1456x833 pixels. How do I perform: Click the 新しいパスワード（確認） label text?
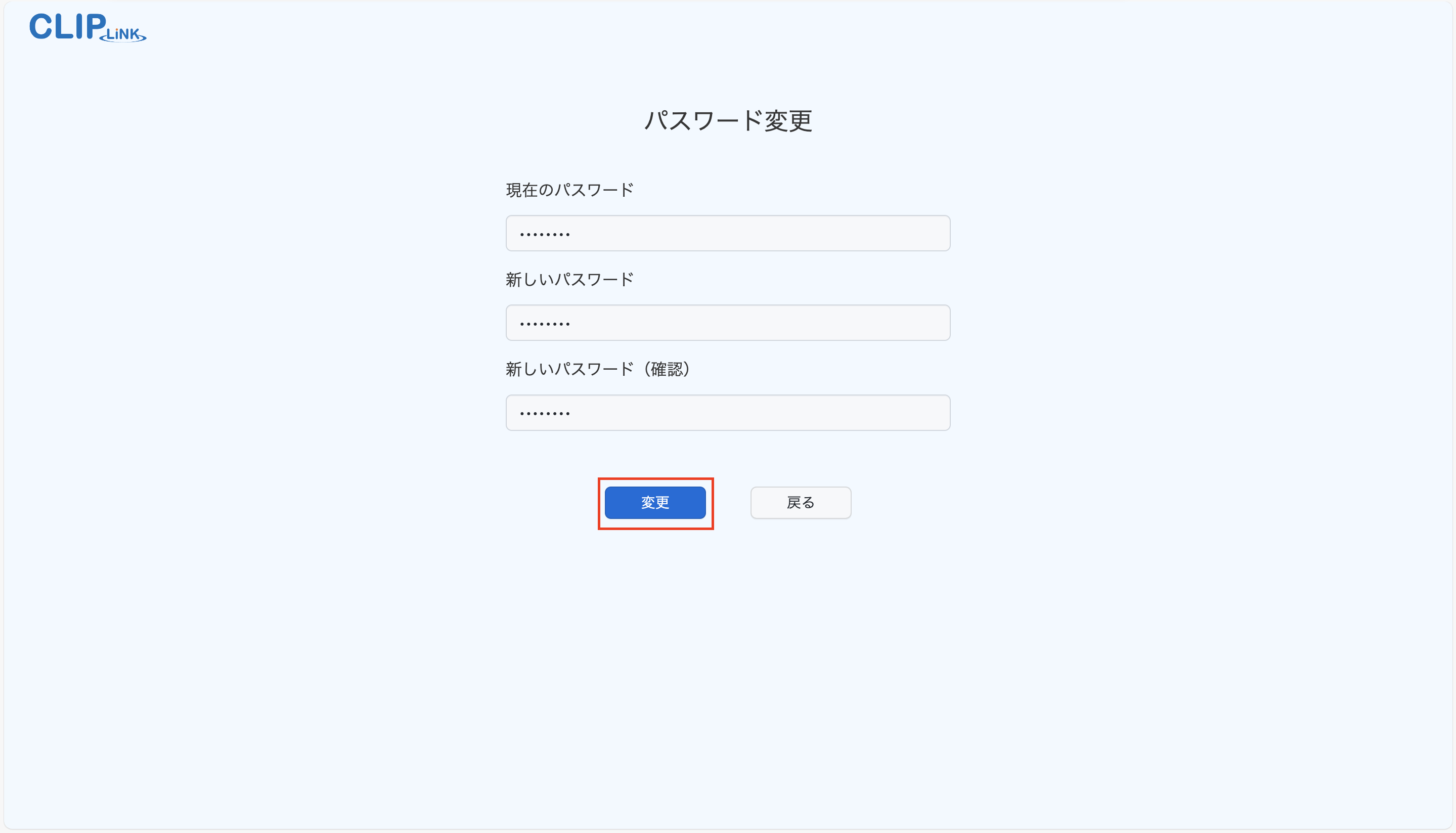[x=598, y=369]
